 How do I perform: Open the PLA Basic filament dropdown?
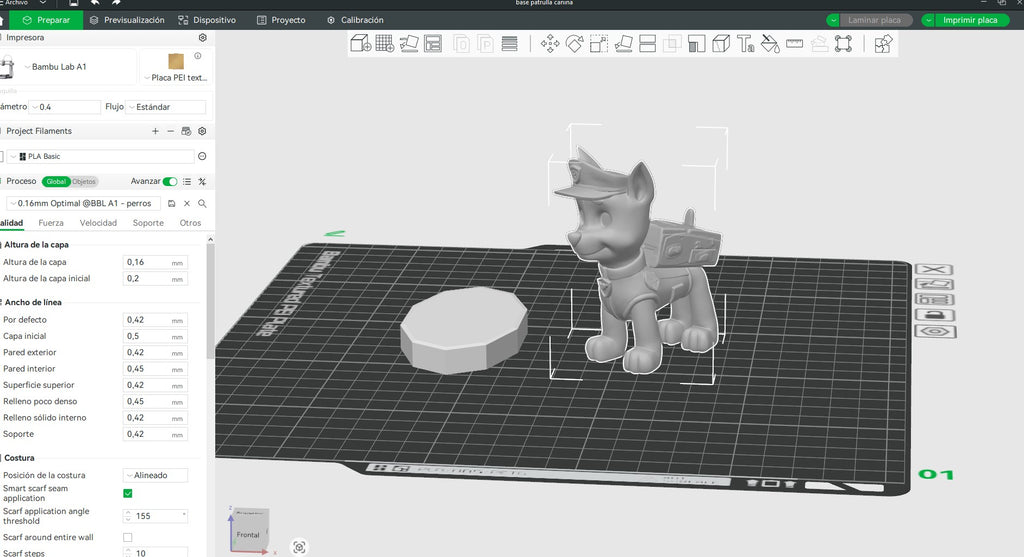101,156
